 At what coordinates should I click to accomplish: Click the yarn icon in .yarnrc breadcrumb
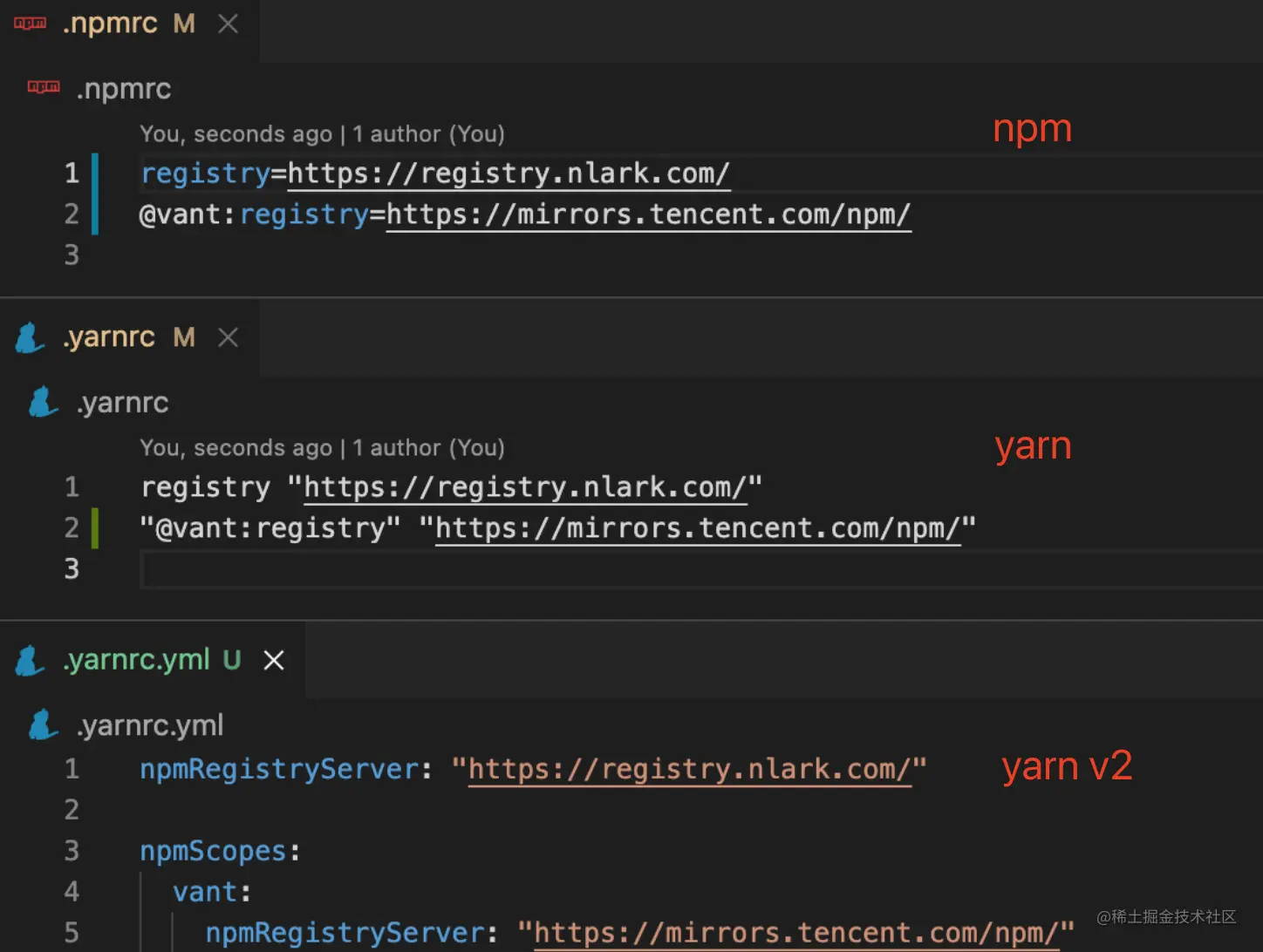43,402
